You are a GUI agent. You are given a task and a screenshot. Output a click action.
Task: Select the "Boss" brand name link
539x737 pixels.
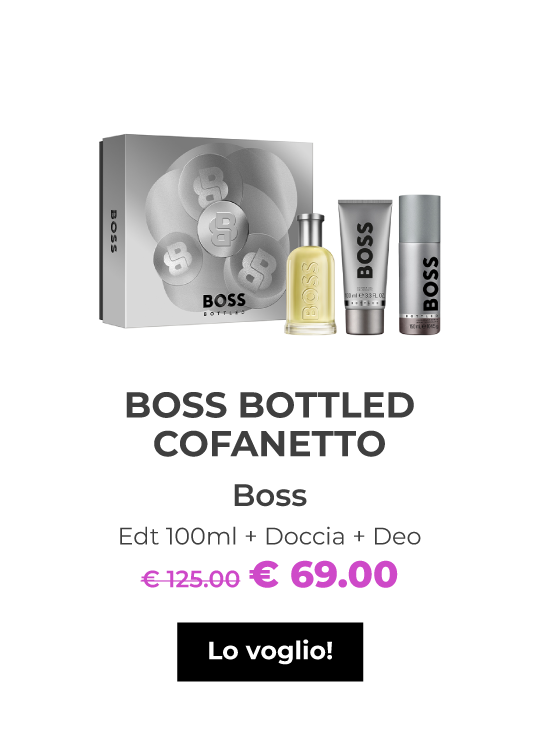click(270, 495)
